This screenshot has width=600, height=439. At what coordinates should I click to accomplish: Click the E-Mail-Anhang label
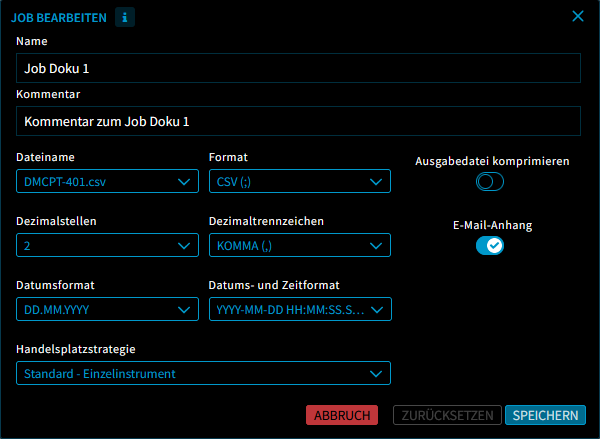(x=492, y=225)
